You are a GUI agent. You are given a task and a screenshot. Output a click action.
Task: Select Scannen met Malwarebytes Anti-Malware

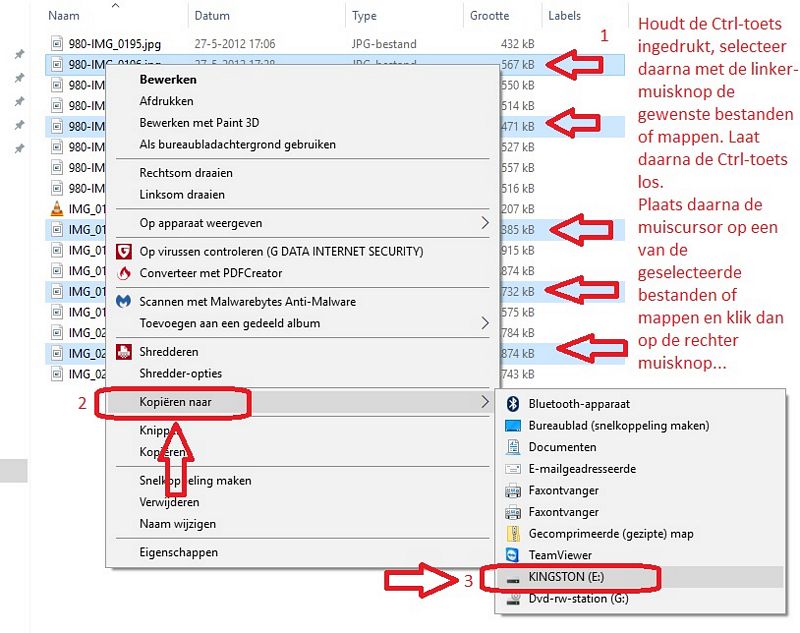point(247,301)
